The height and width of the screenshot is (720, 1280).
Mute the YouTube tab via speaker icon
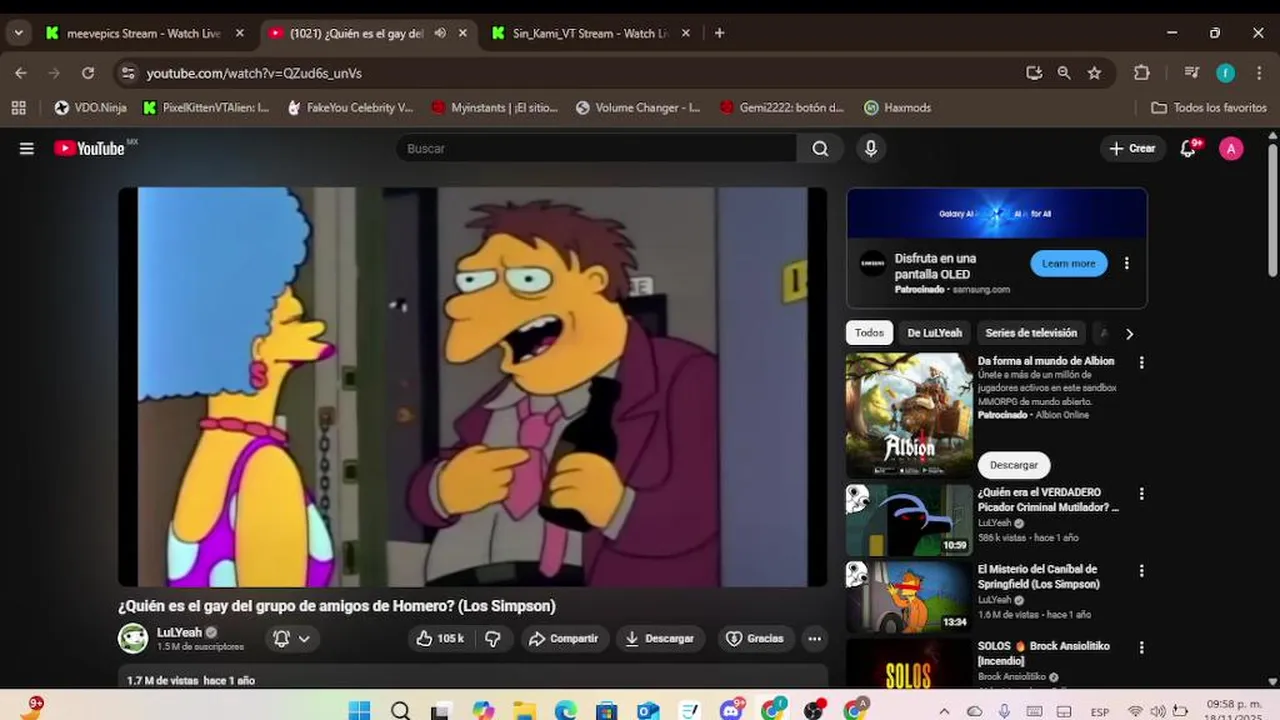tap(440, 33)
